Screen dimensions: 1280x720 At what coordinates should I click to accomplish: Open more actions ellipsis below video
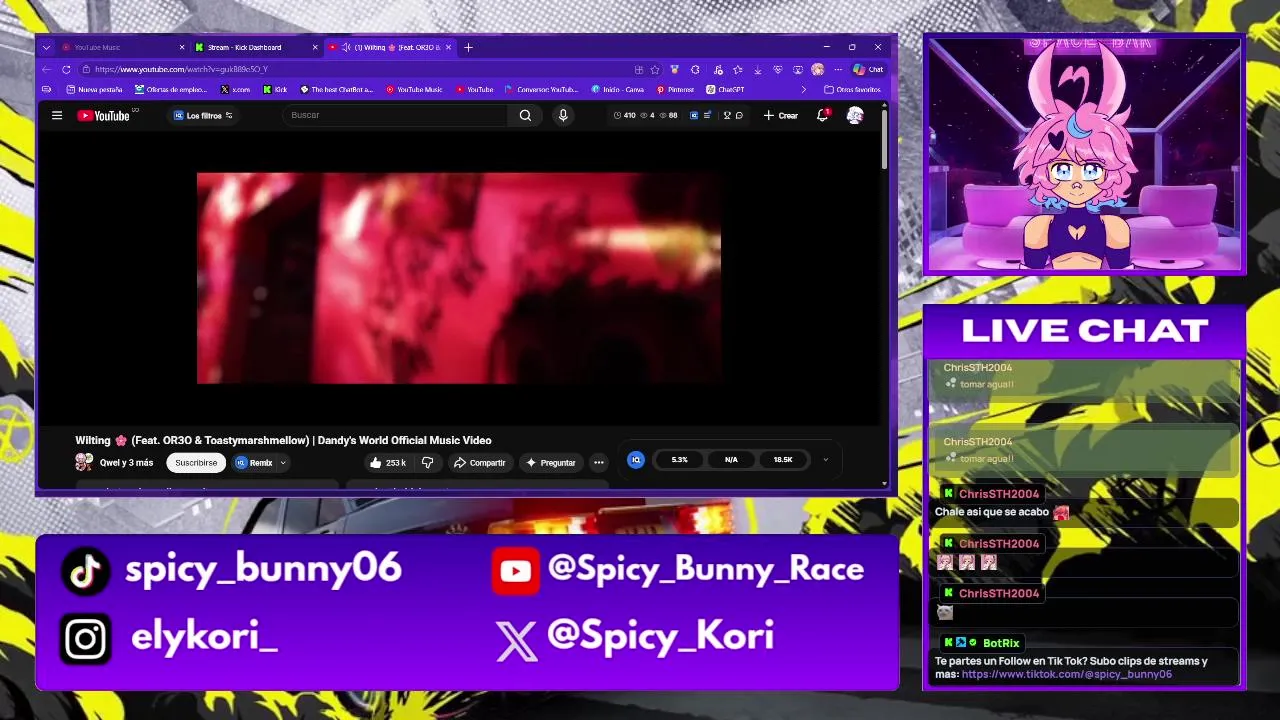point(598,463)
